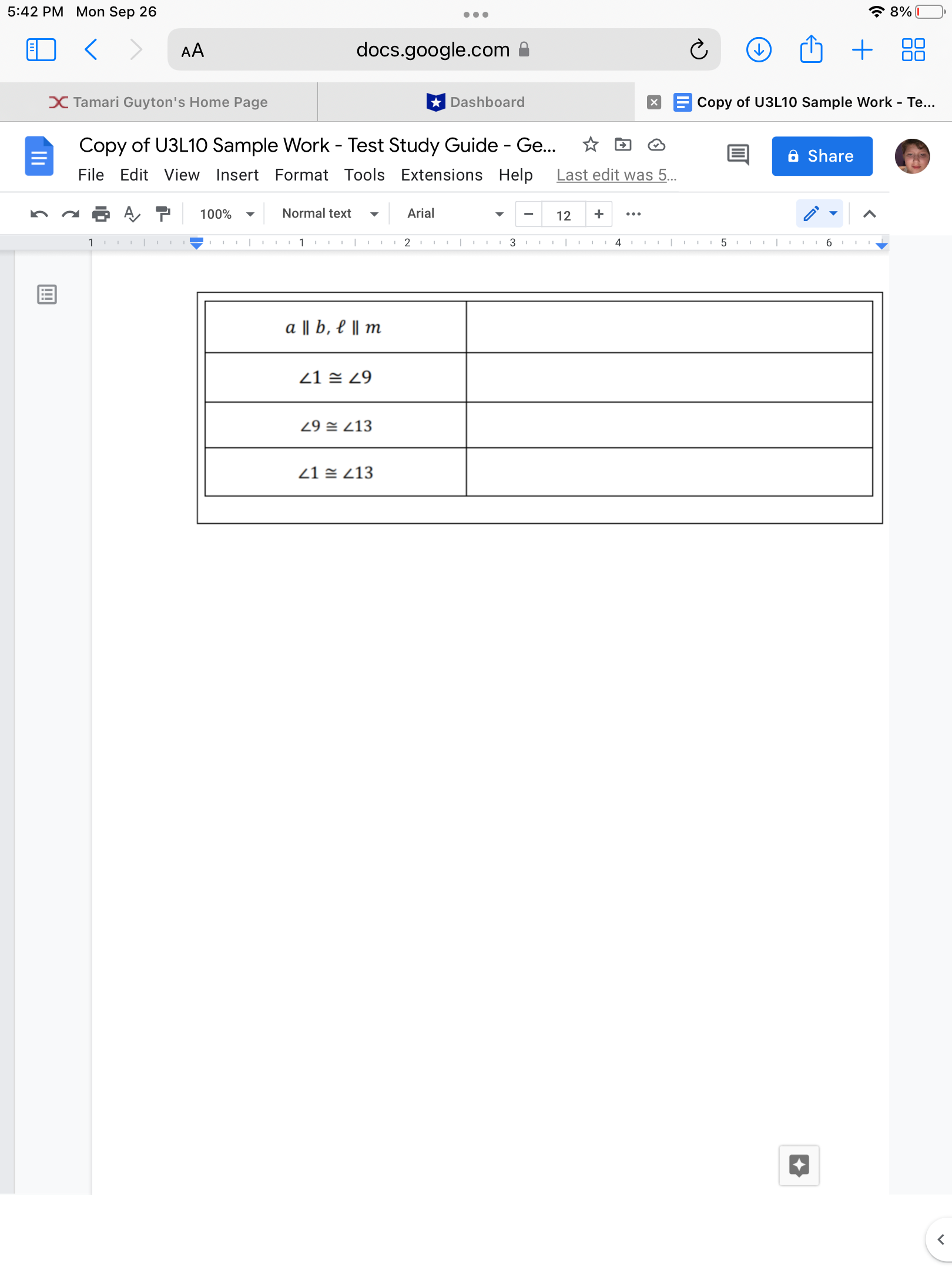Show the document outline
This screenshot has width=952, height=1270.
coord(47,295)
